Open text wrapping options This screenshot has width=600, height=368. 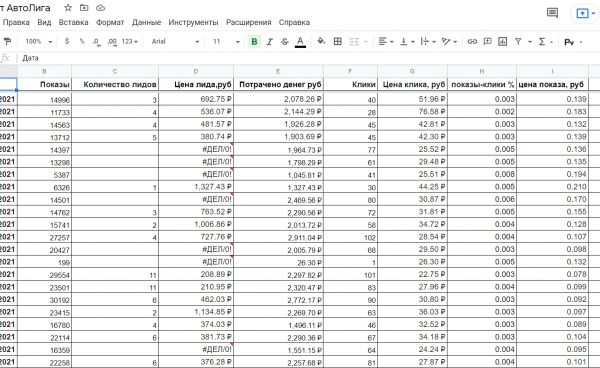[428, 41]
